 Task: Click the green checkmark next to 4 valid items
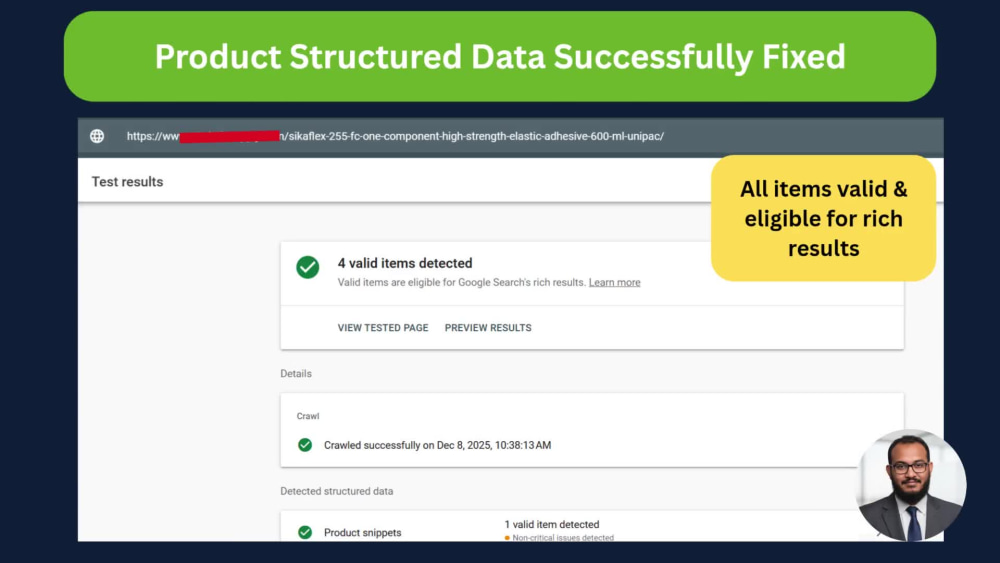pyautogui.click(x=307, y=267)
